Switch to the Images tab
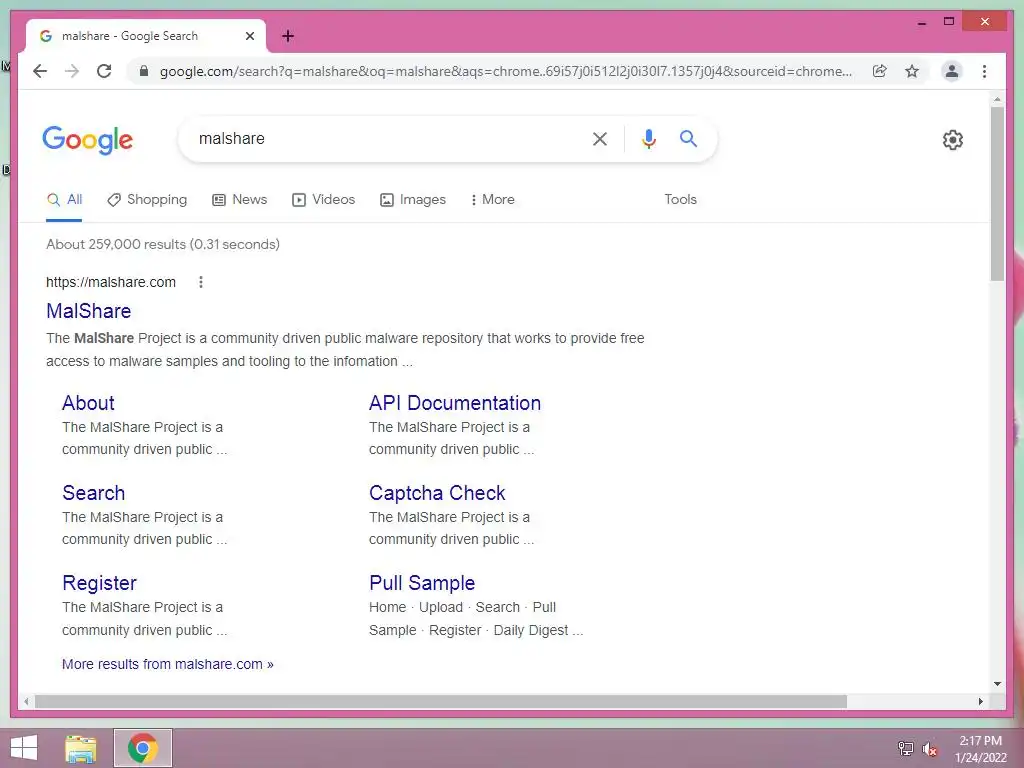The width and height of the screenshot is (1024, 768). 413,199
